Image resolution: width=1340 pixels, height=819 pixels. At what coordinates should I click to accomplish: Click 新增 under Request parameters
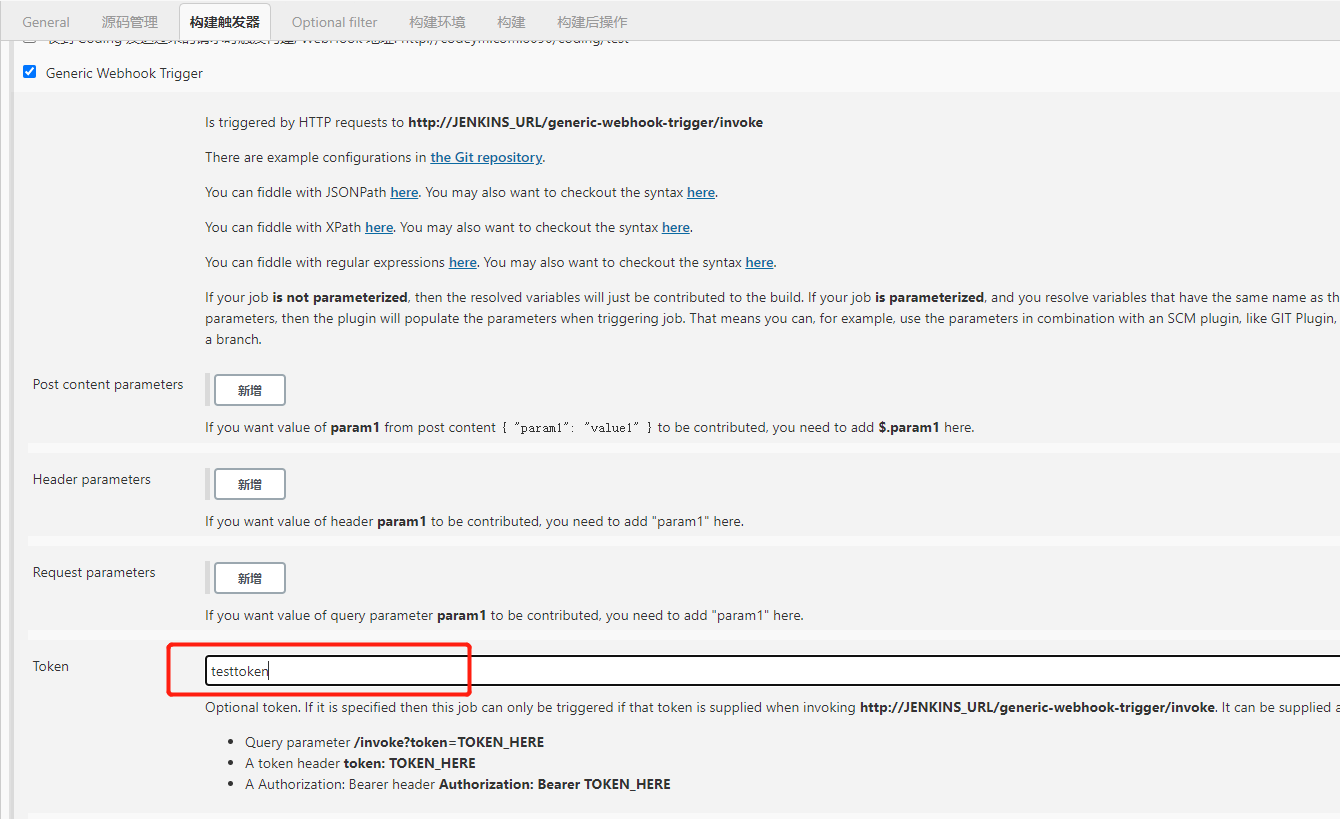point(249,577)
